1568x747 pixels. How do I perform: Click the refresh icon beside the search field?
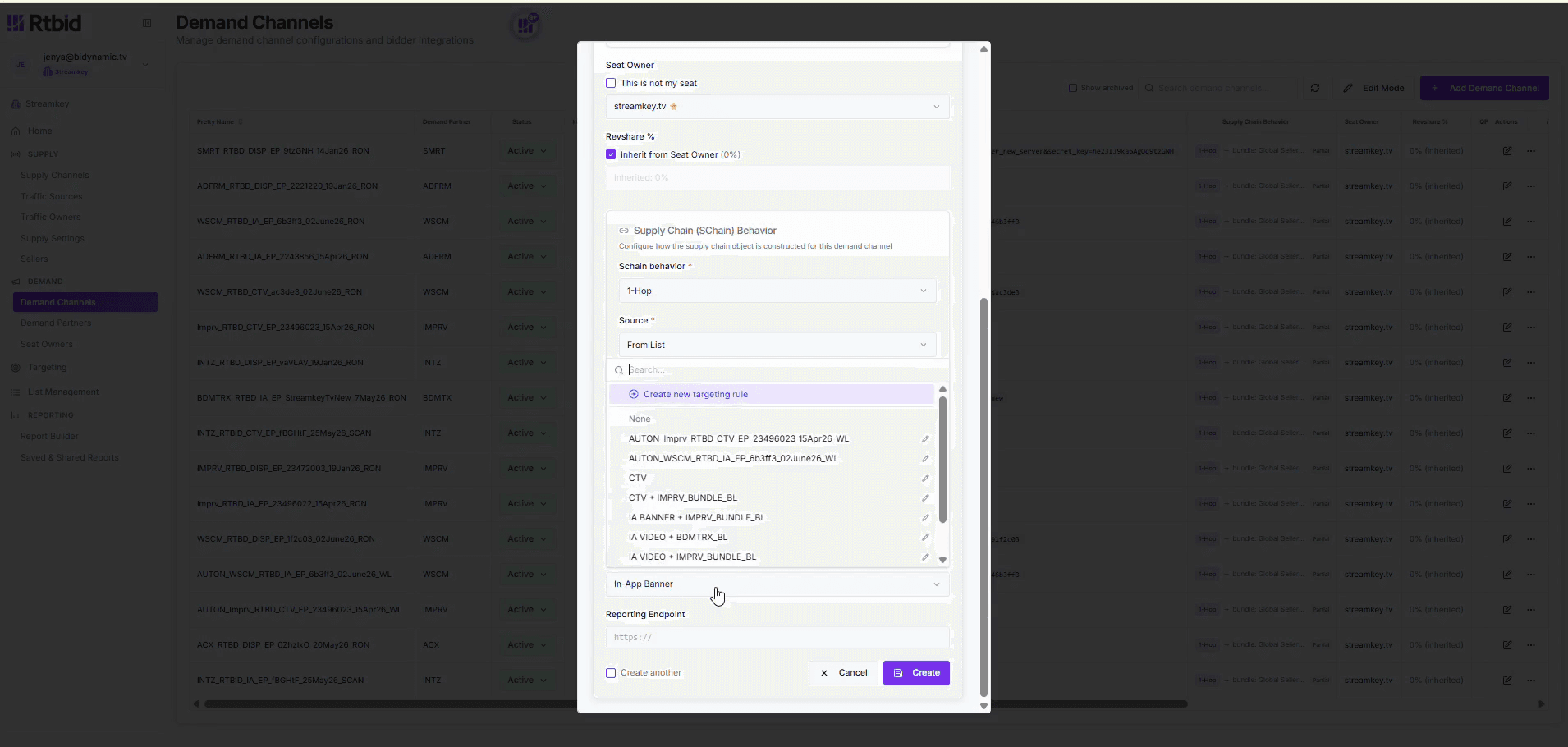pos(1315,88)
